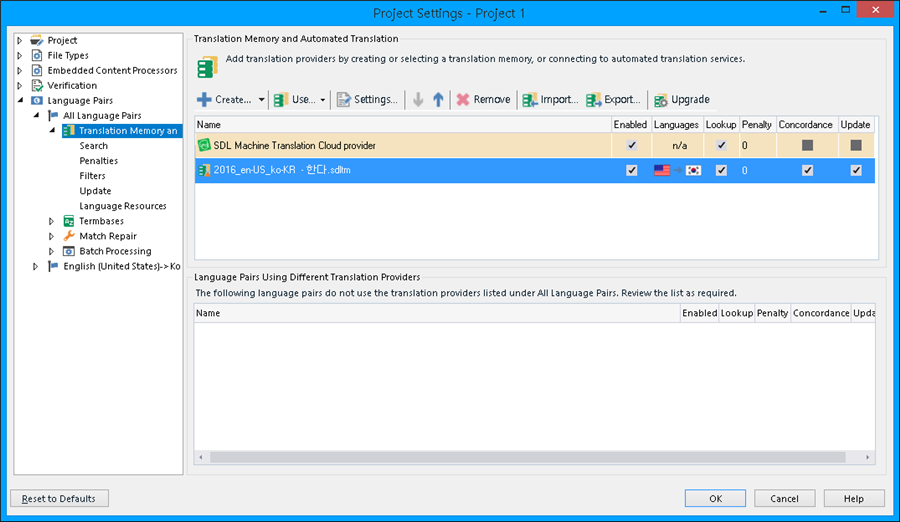Select Update in the settings tree

pyautogui.click(x=95, y=191)
